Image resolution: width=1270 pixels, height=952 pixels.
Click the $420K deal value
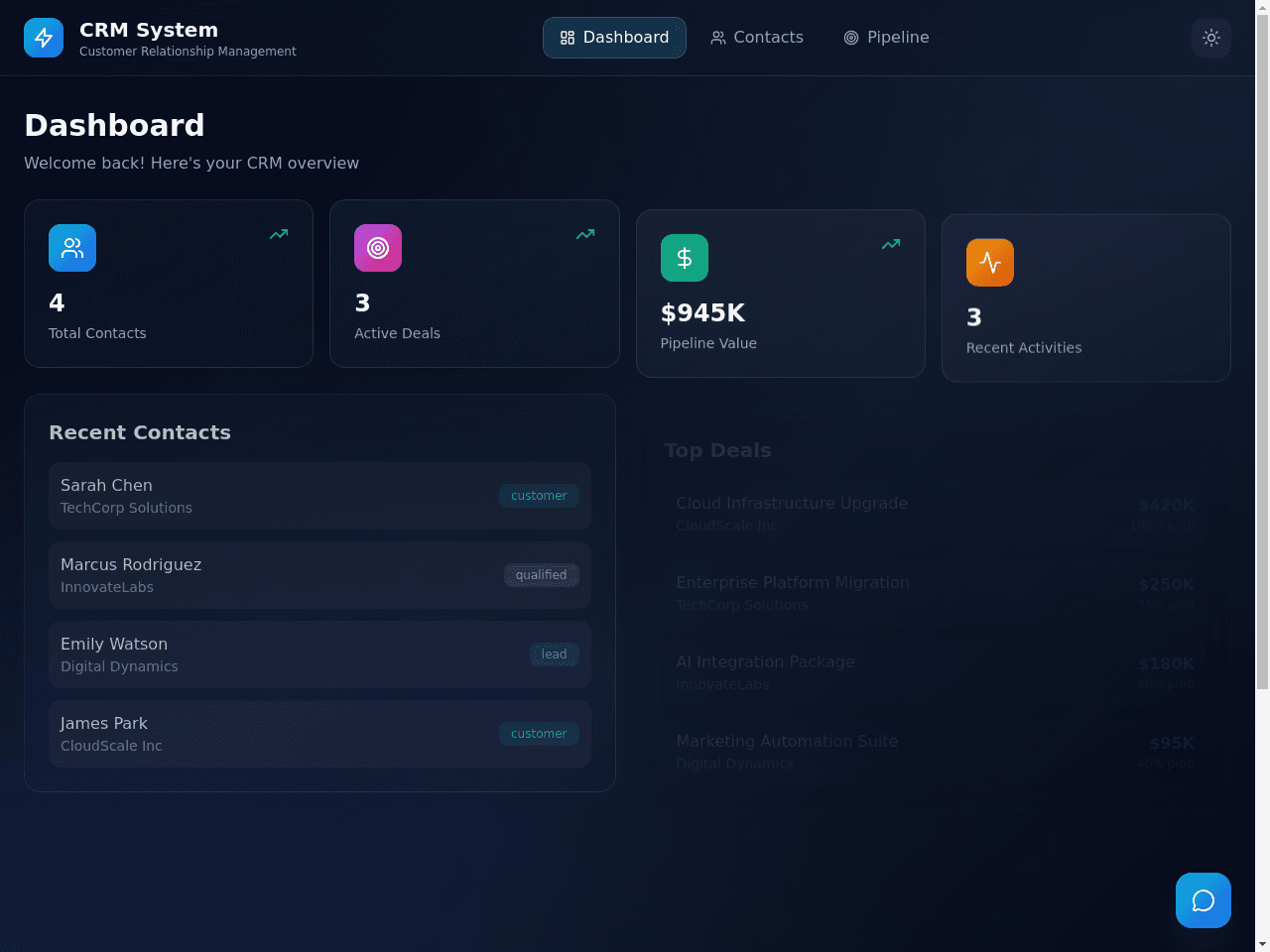tap(1166, 505)
